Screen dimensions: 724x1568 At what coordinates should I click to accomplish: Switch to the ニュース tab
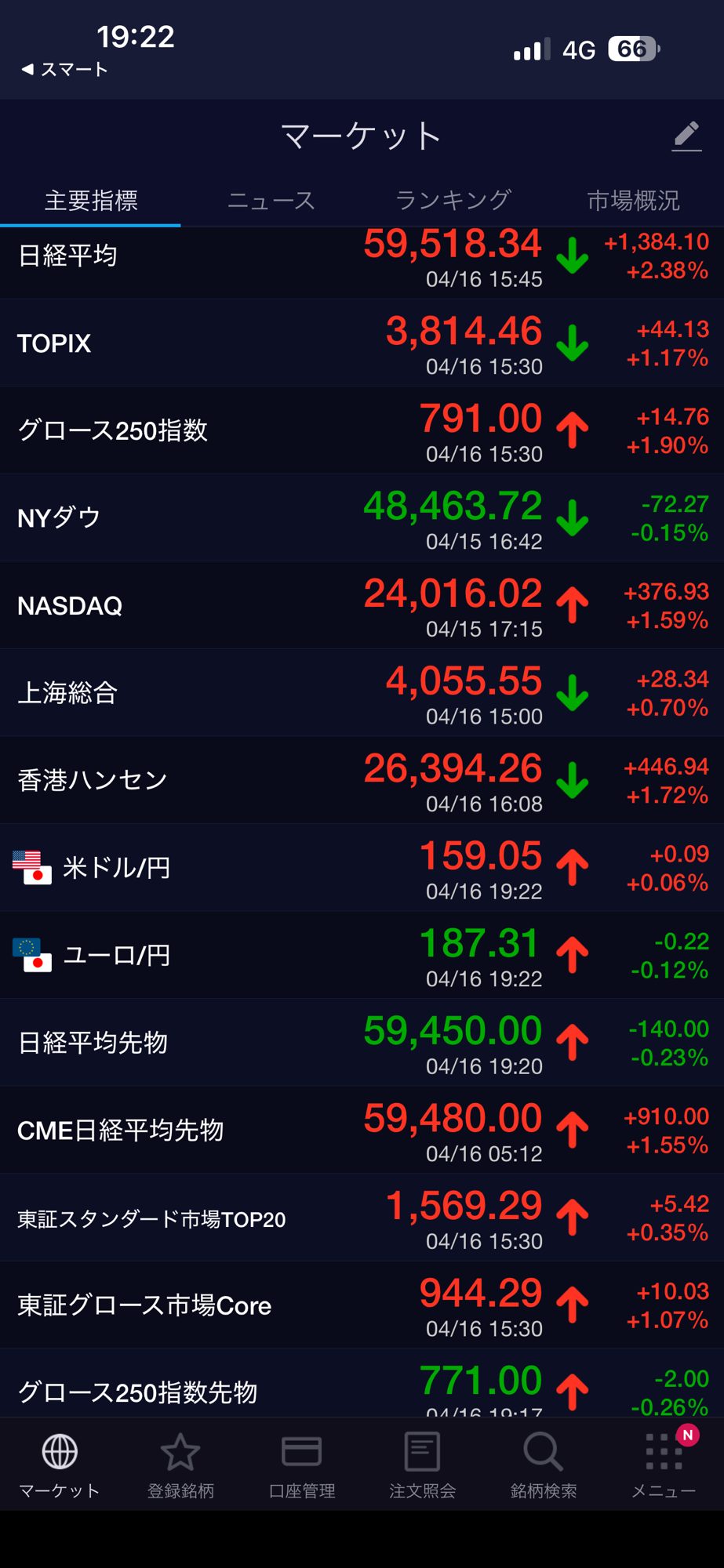click(271, 201)
